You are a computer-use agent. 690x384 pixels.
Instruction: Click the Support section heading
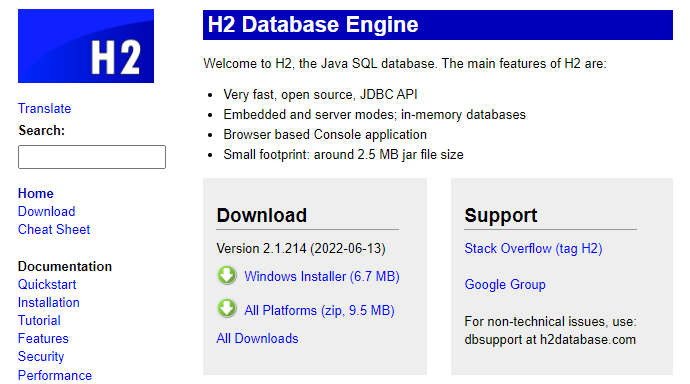[501, 216]
